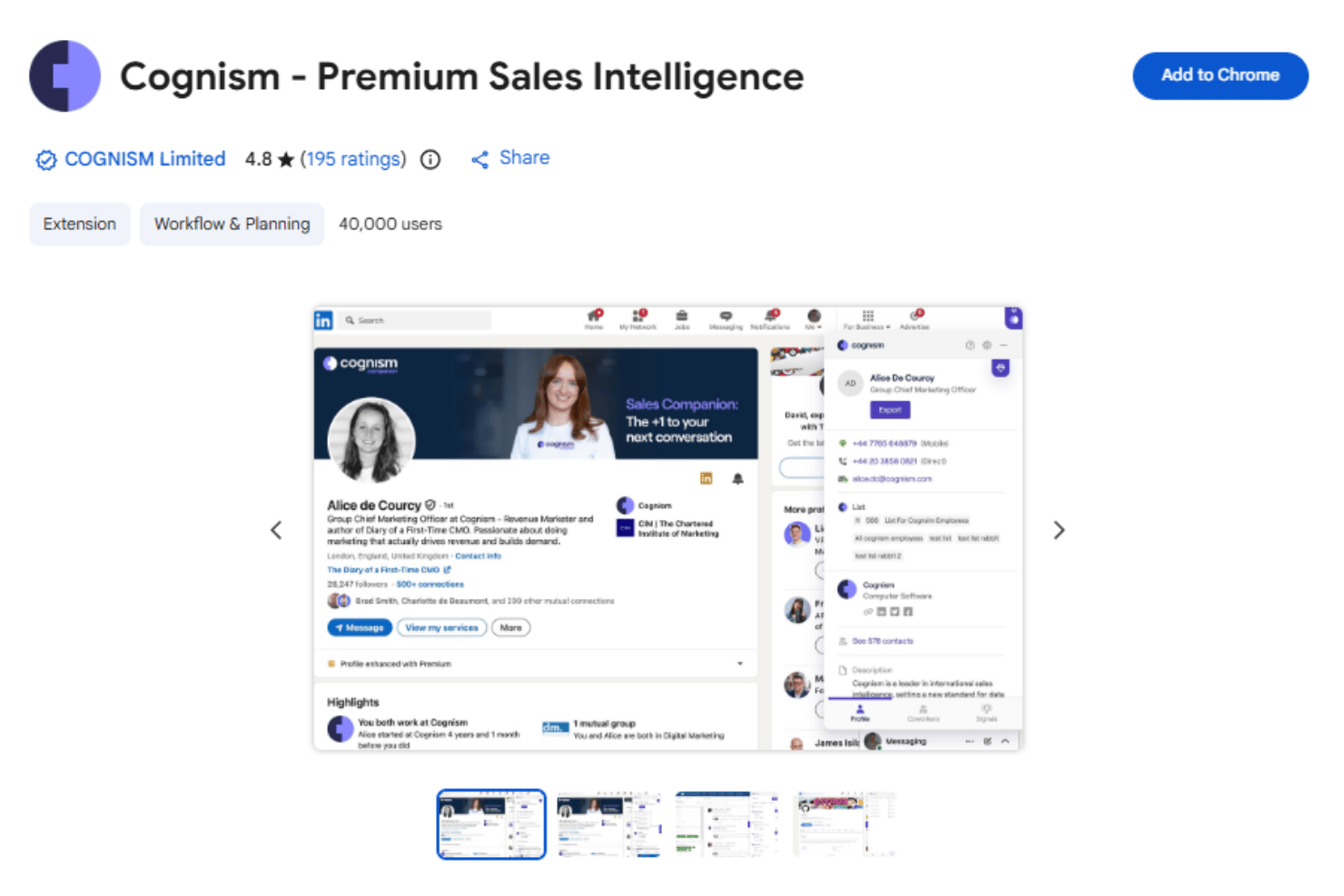
Task: Click the verified publisher badge icon
Action: pos(45,160)
